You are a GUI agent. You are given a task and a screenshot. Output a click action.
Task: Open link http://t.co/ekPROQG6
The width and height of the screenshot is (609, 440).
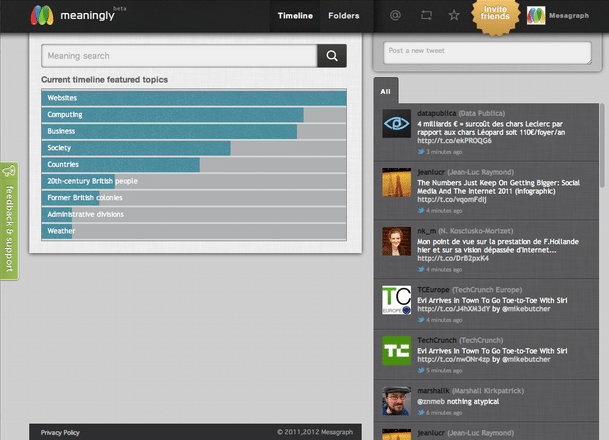point(454,141)
